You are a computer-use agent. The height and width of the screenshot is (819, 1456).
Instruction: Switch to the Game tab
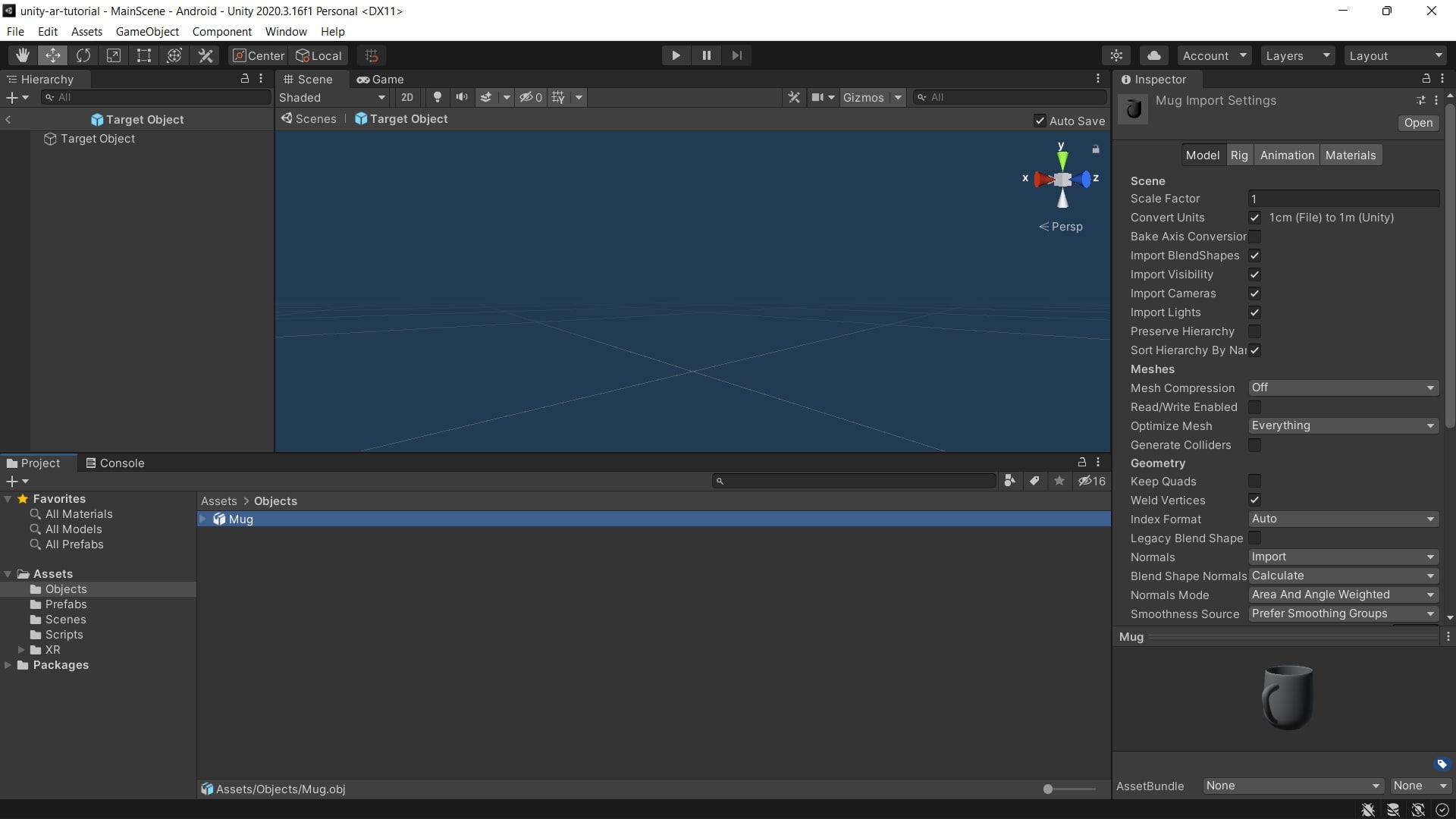381,79
